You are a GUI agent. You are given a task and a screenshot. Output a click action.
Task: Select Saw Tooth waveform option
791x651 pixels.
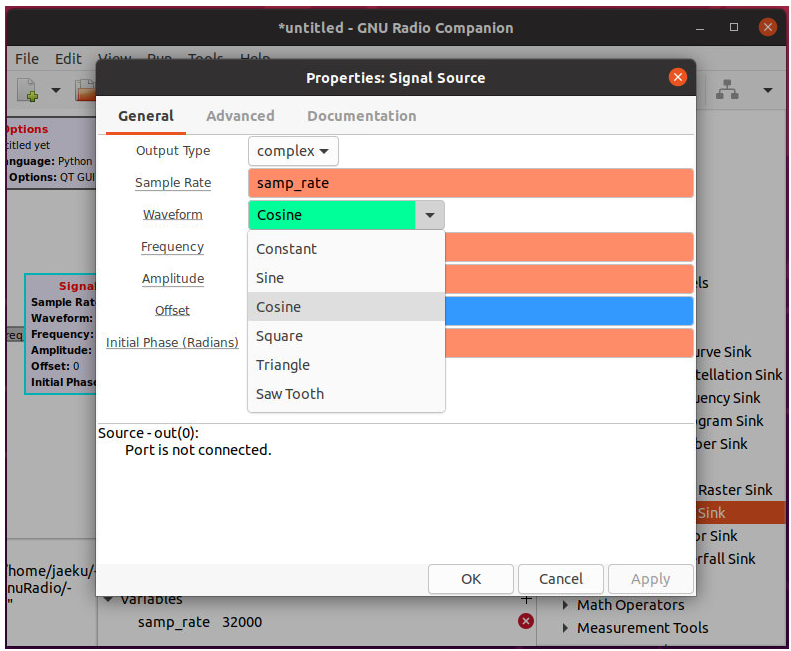[346, 394]
